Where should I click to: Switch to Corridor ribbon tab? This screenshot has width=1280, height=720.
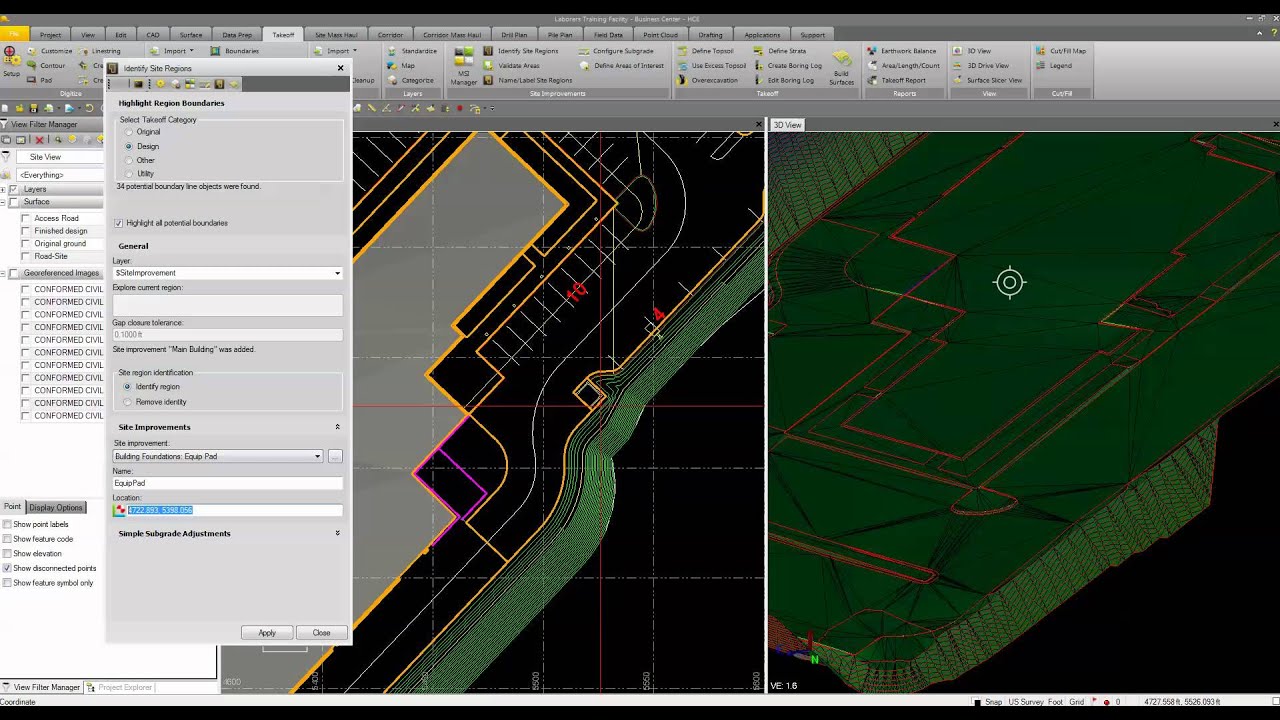[390, 35]
